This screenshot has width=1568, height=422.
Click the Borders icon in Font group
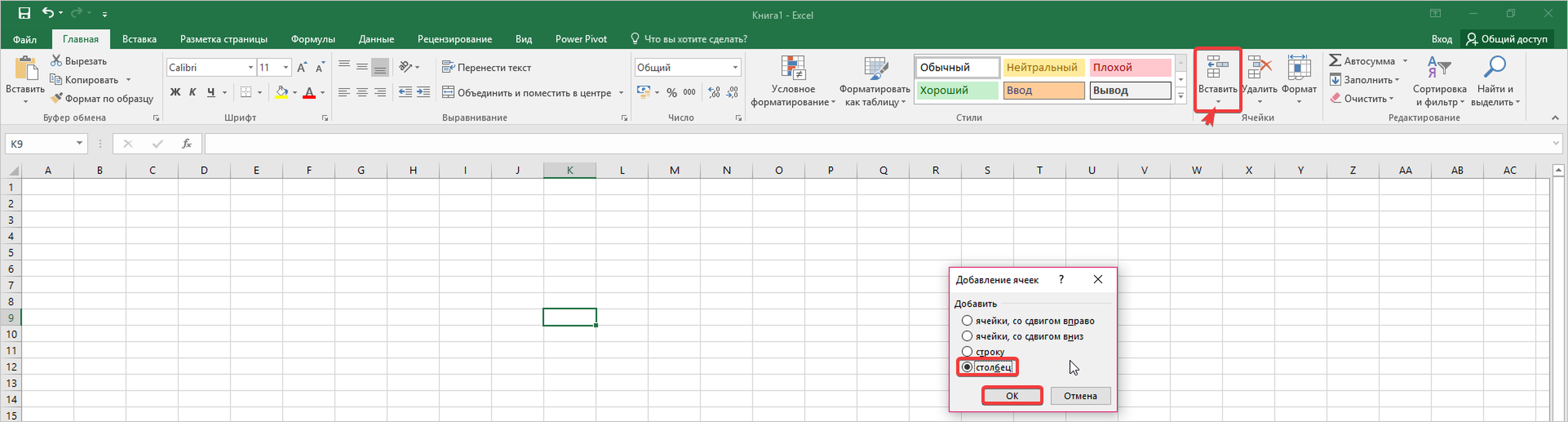coord(246,93)
